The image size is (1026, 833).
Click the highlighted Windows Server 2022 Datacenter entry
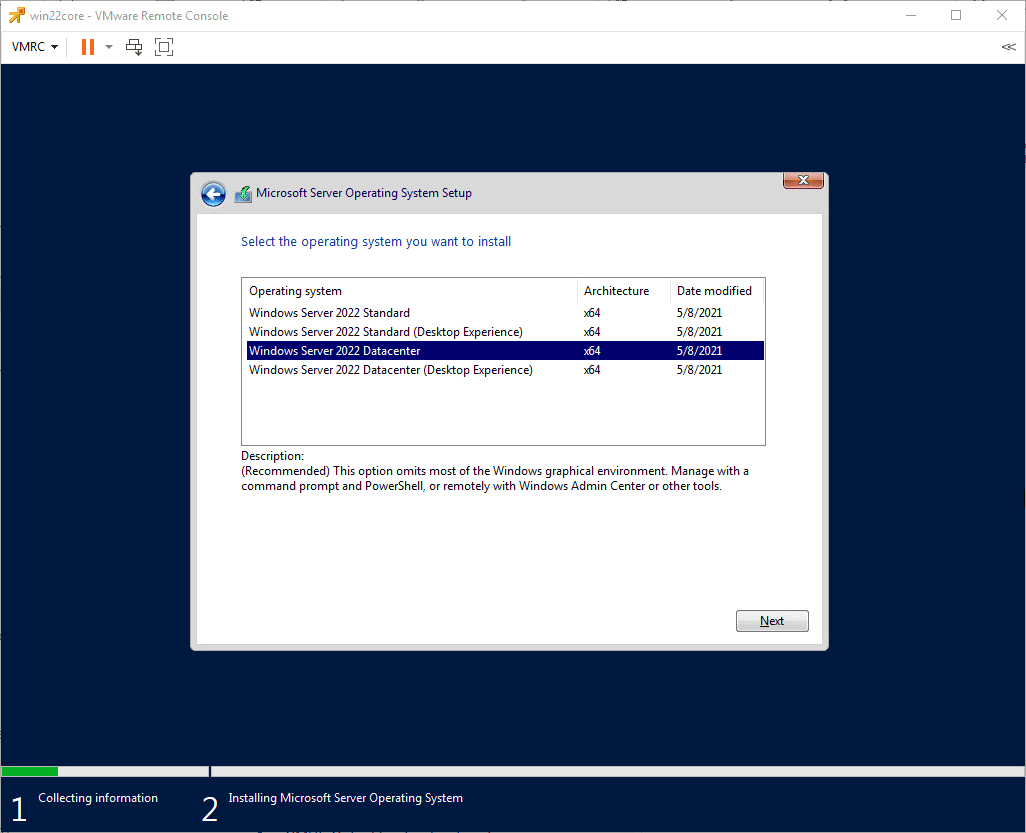click(x=334, y=350)
